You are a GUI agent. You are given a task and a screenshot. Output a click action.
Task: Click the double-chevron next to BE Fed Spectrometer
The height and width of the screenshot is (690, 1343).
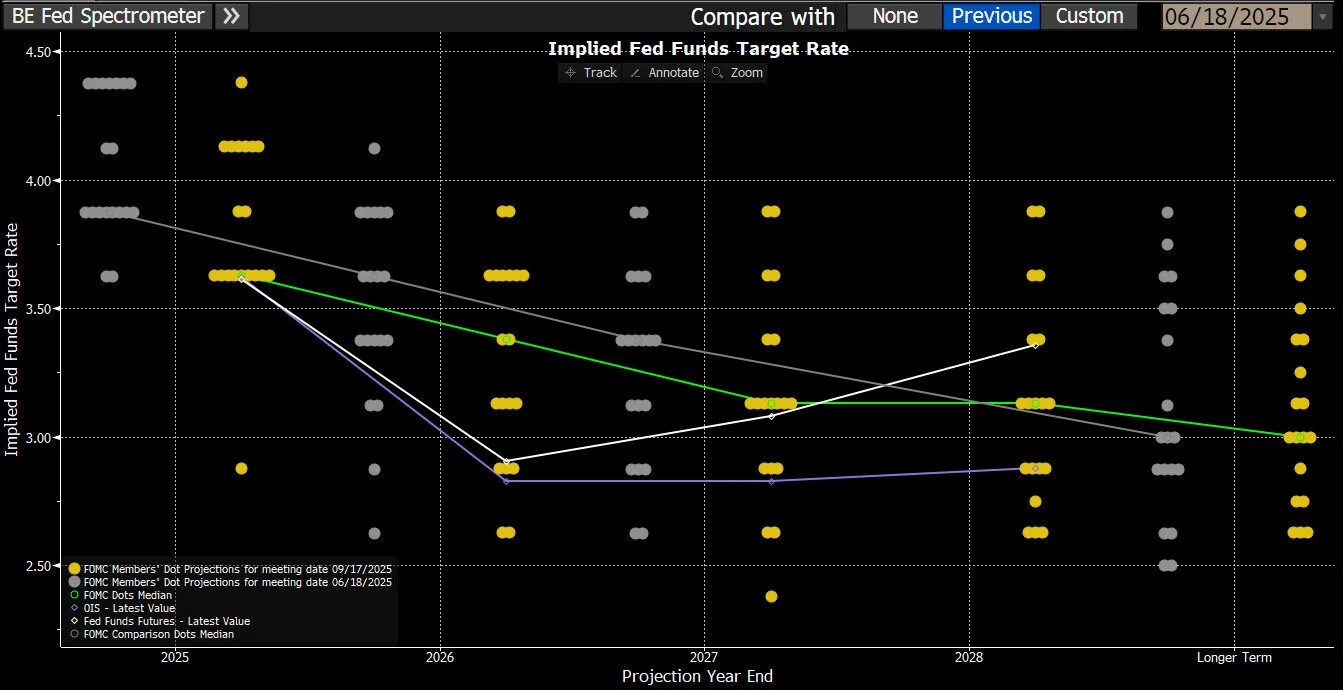[231, 16]
